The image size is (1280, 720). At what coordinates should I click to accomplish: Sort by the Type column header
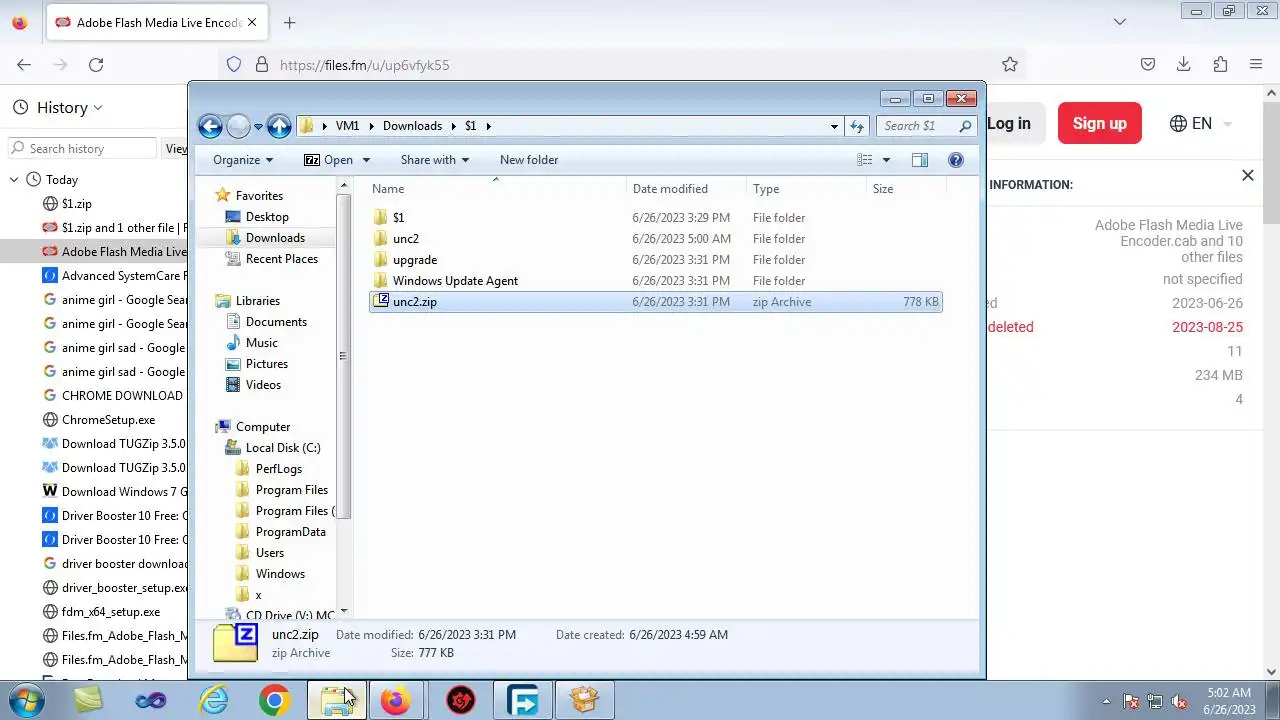coord(807,189)
